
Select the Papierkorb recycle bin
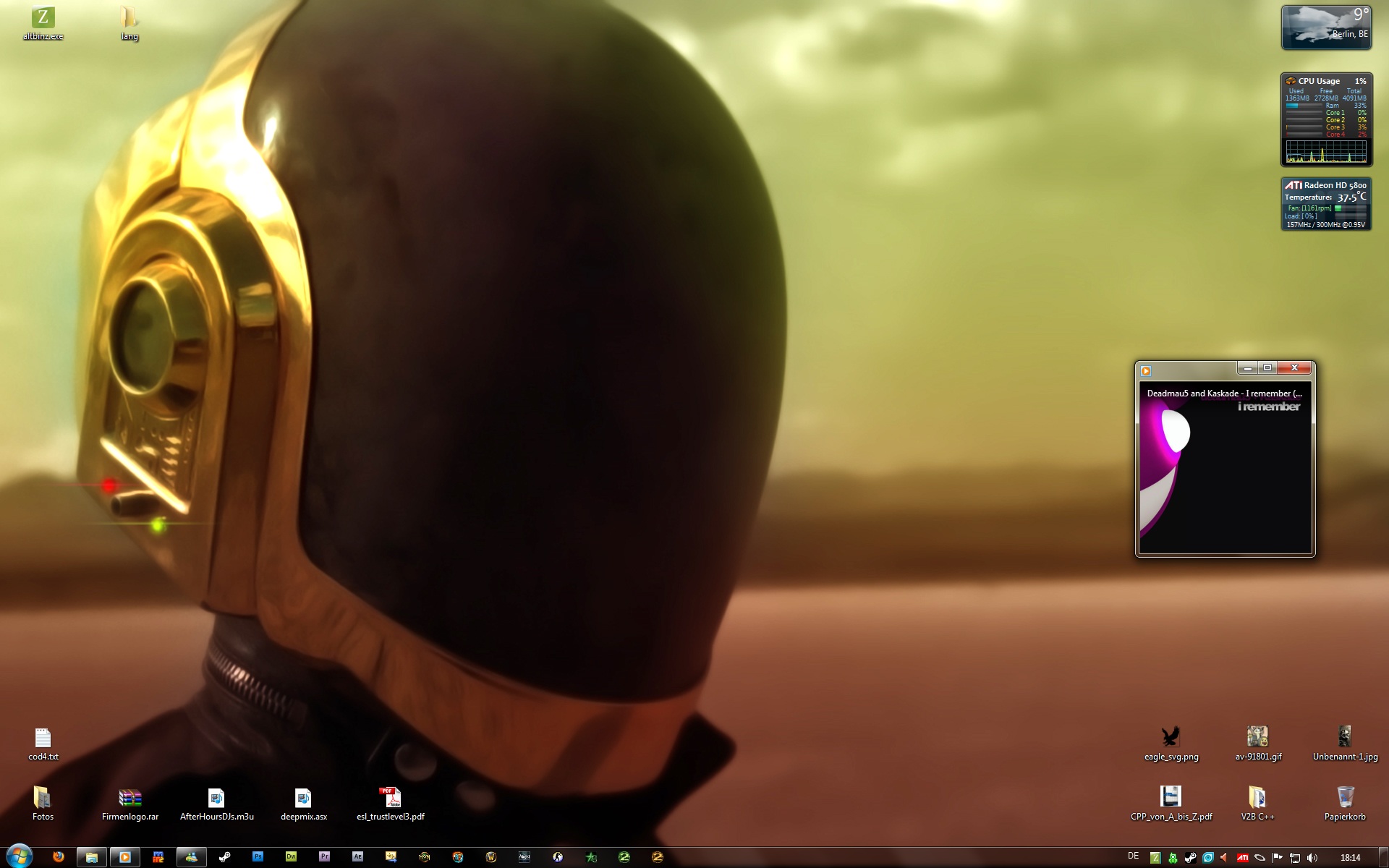(1345, 798)
